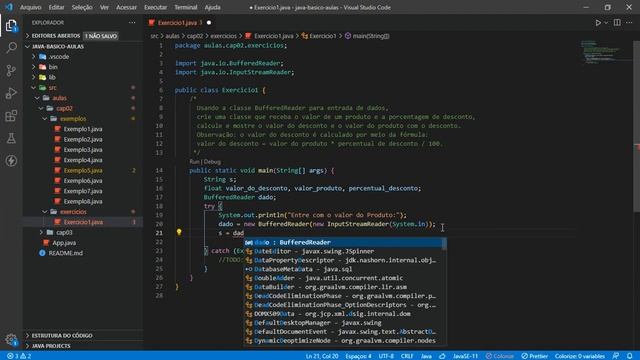Click the lightbulb quick fix icon
The height and width of the screenshot is (360, 640).
pyautogui.click(x=179, y=232)
